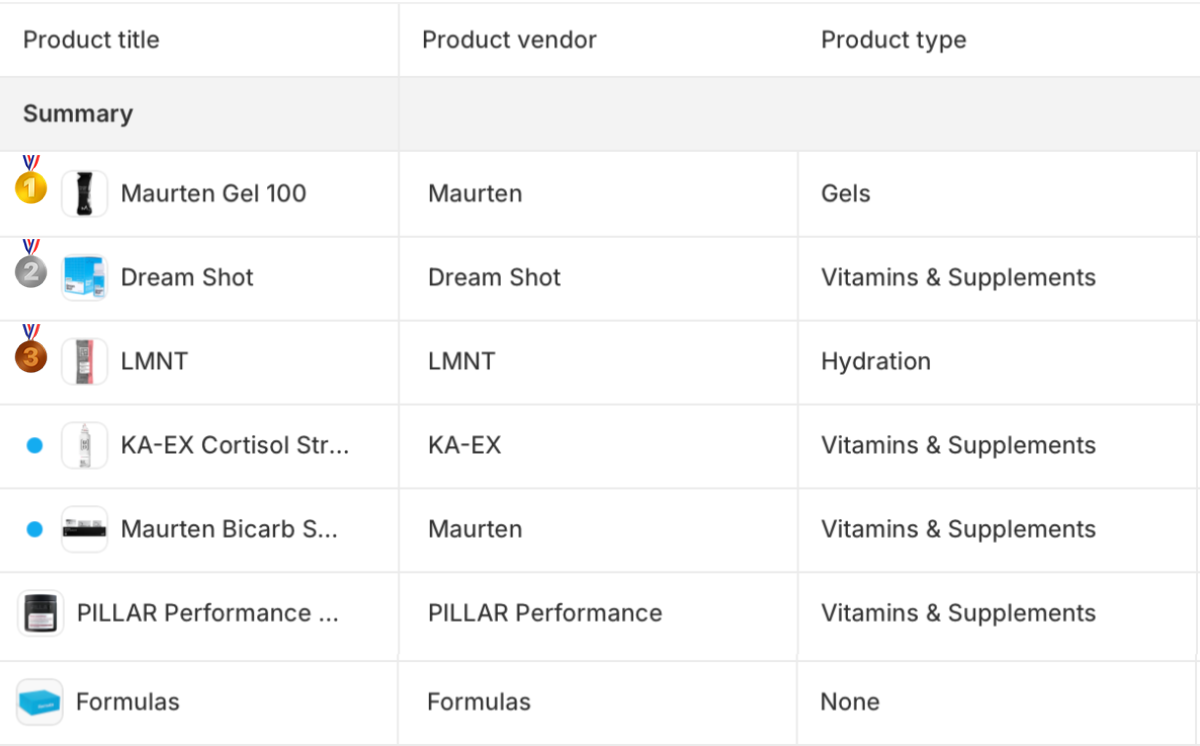Open the Dream Shot product image
1200x746 pixels.
pos(84,277)
